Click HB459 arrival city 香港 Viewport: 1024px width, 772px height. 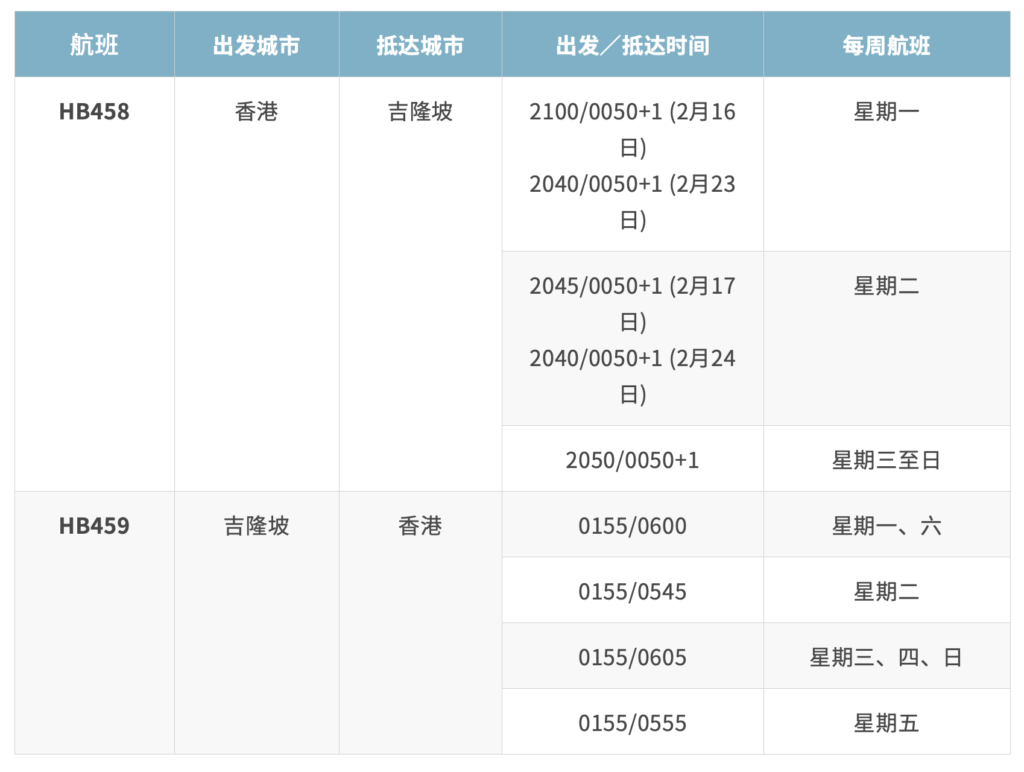click(420, 526)
